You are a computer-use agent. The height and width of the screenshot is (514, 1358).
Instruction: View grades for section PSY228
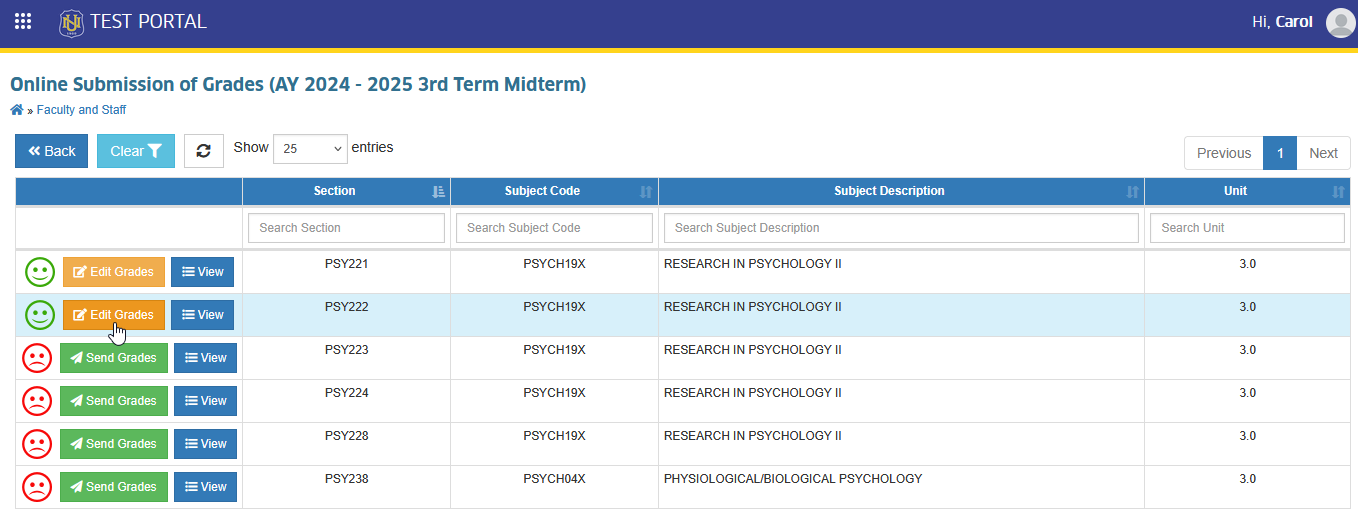[205, 444]
